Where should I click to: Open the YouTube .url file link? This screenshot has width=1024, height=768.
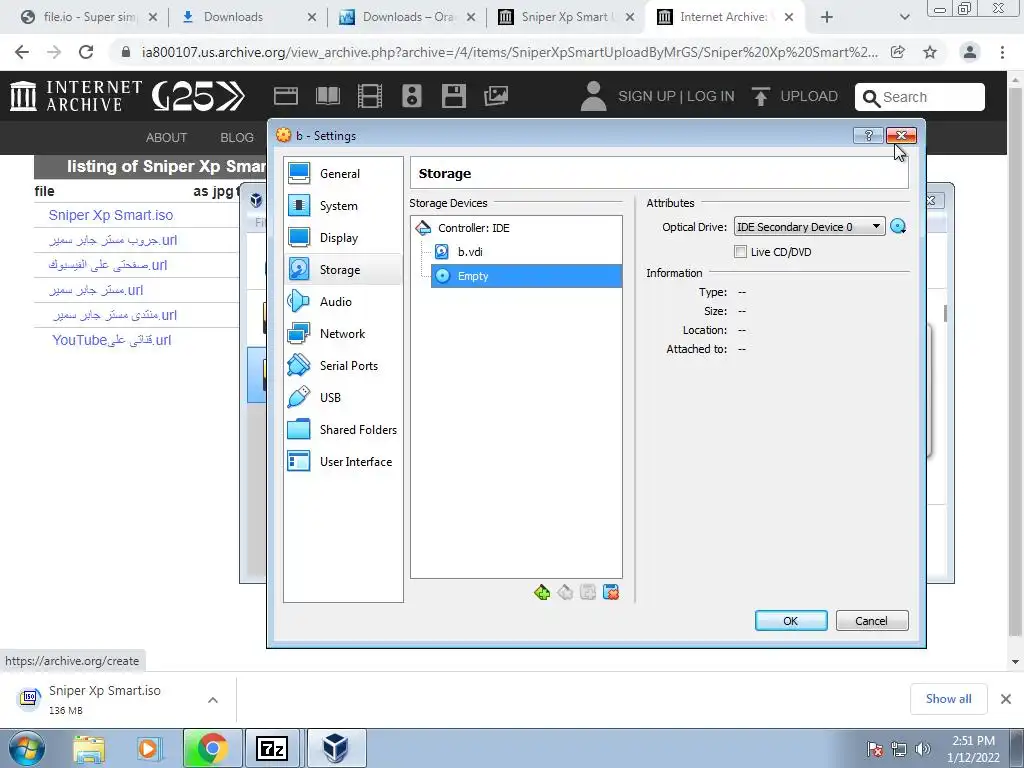pos(112,340)
